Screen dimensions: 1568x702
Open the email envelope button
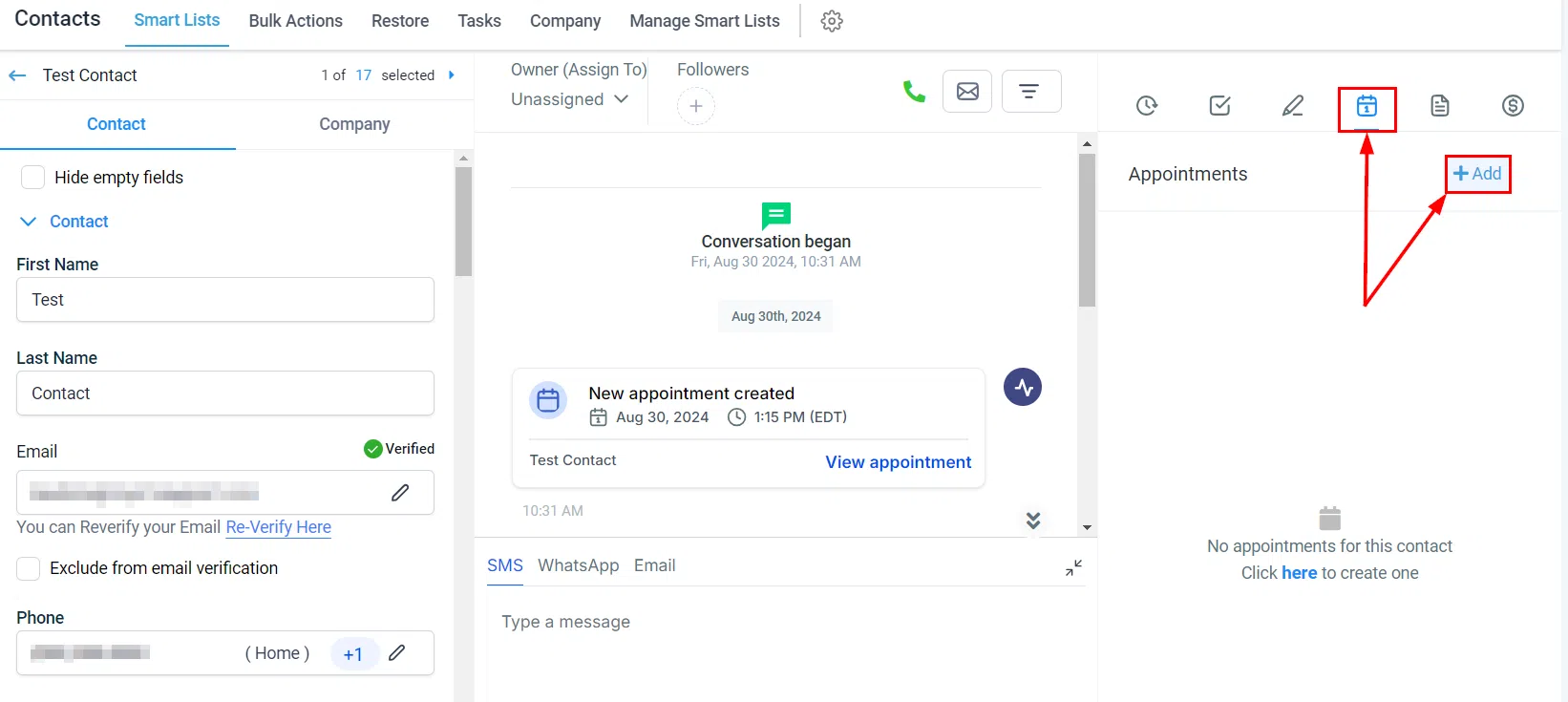click(967, 92)
